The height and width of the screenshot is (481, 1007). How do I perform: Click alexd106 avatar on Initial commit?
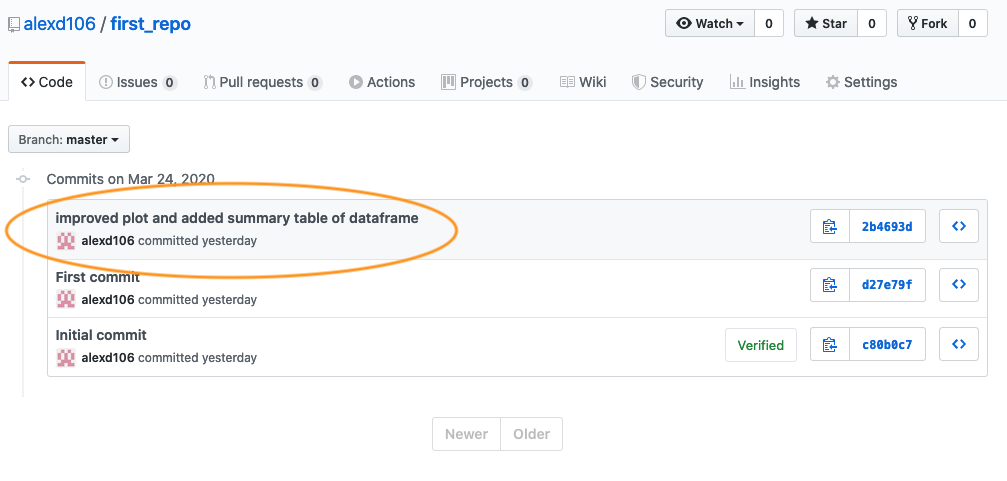[x=66, y=358]
